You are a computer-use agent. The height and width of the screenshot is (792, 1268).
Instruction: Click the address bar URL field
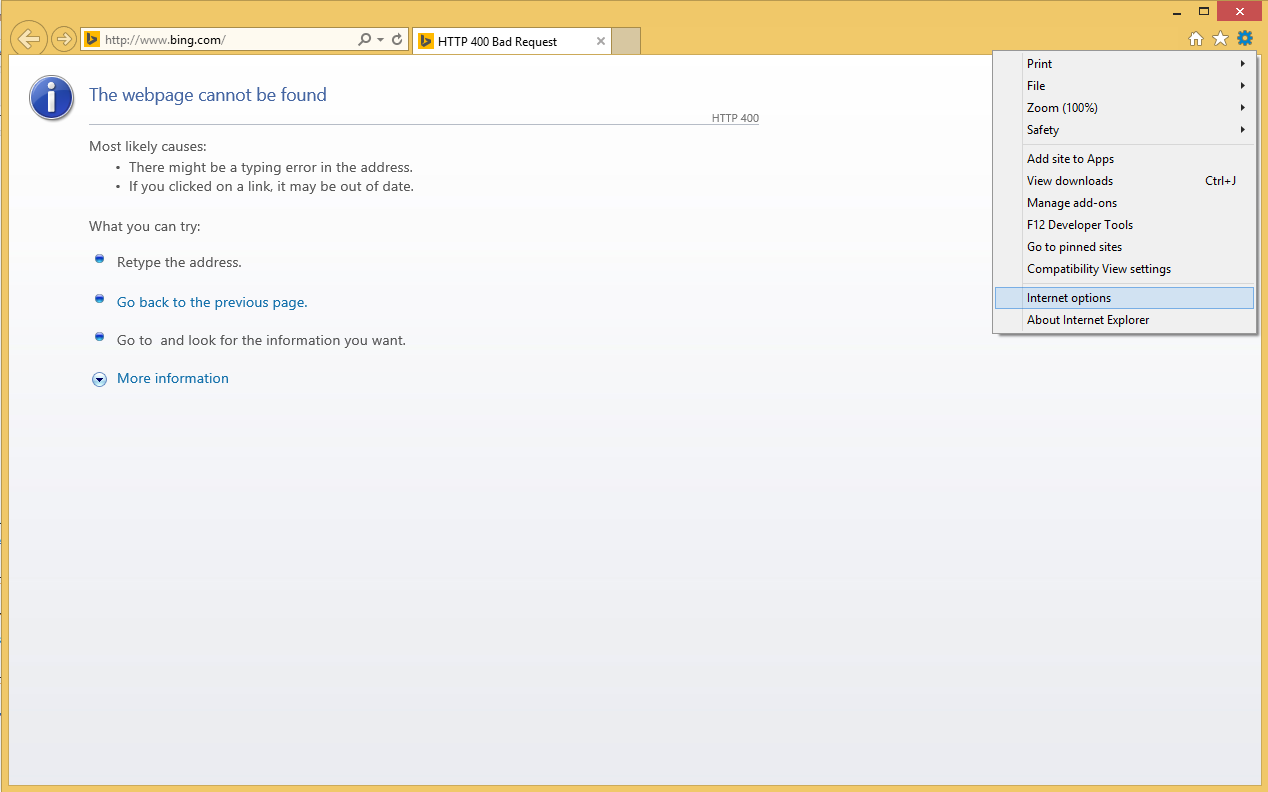225,40
